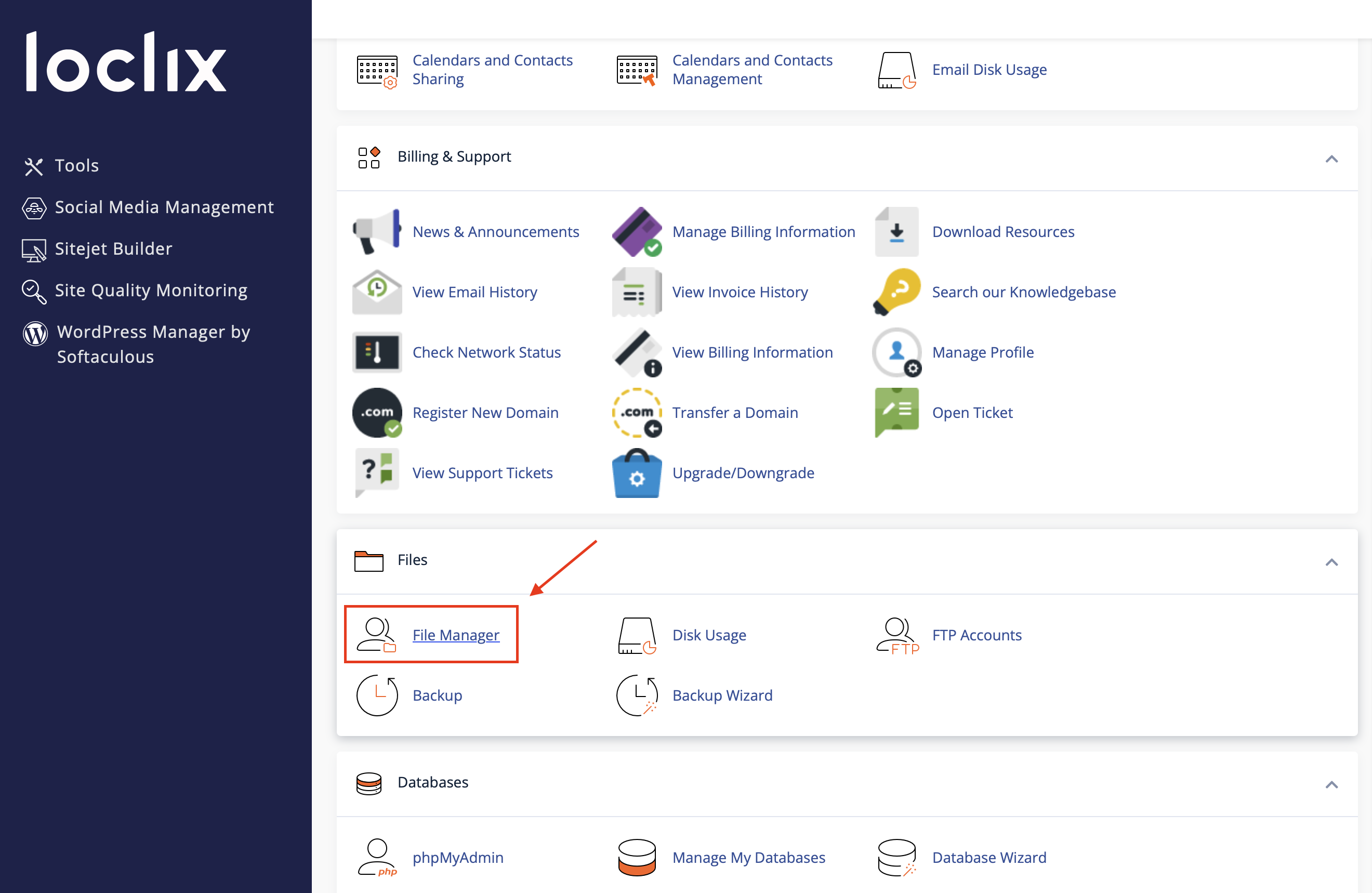Image resolution: width=1372 pixels, height=893 pixels.
Task: Click the Download Resources document icon
Action: click(x=896, y=231)
